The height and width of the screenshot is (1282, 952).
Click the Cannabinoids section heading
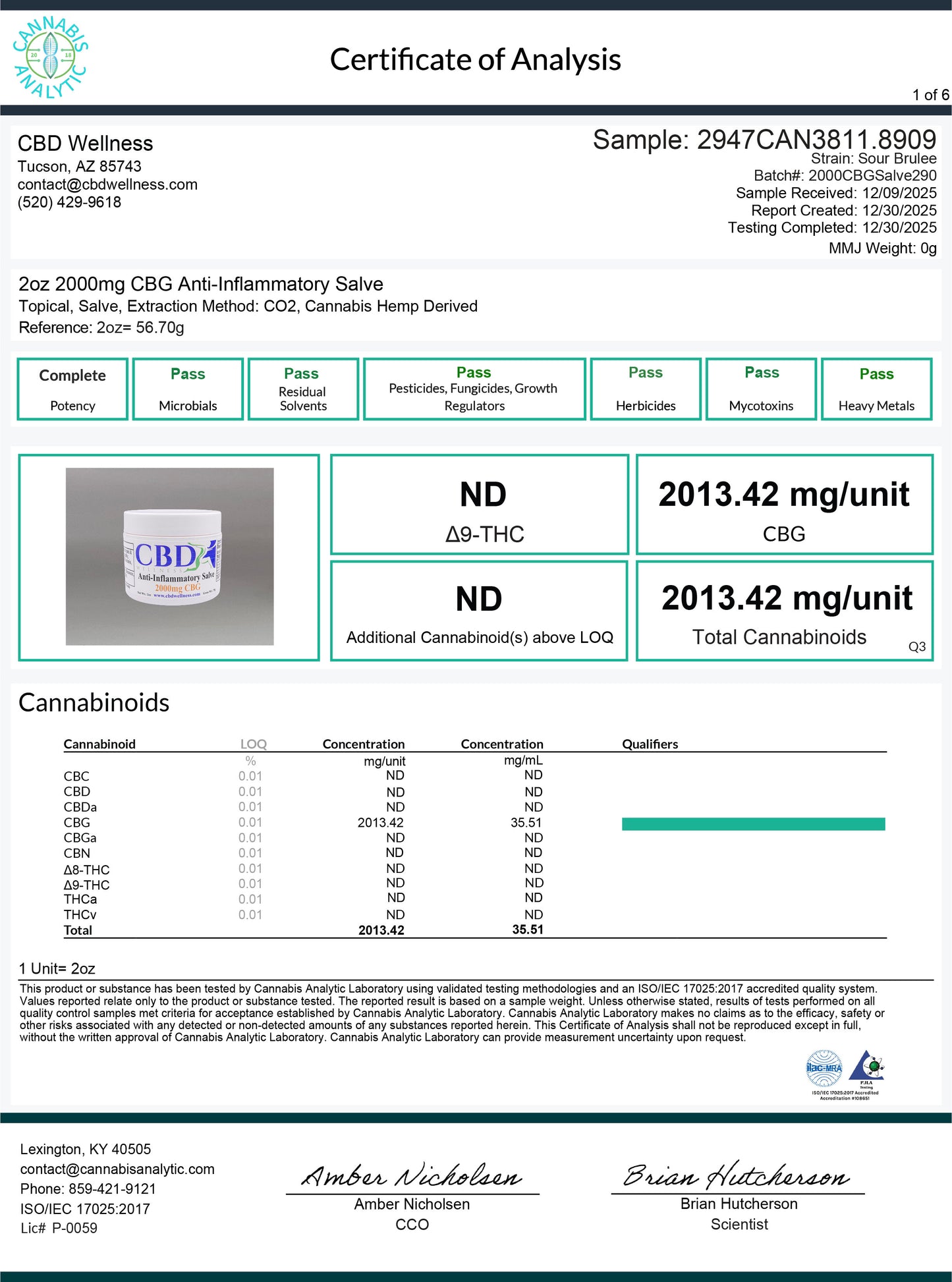94,703
